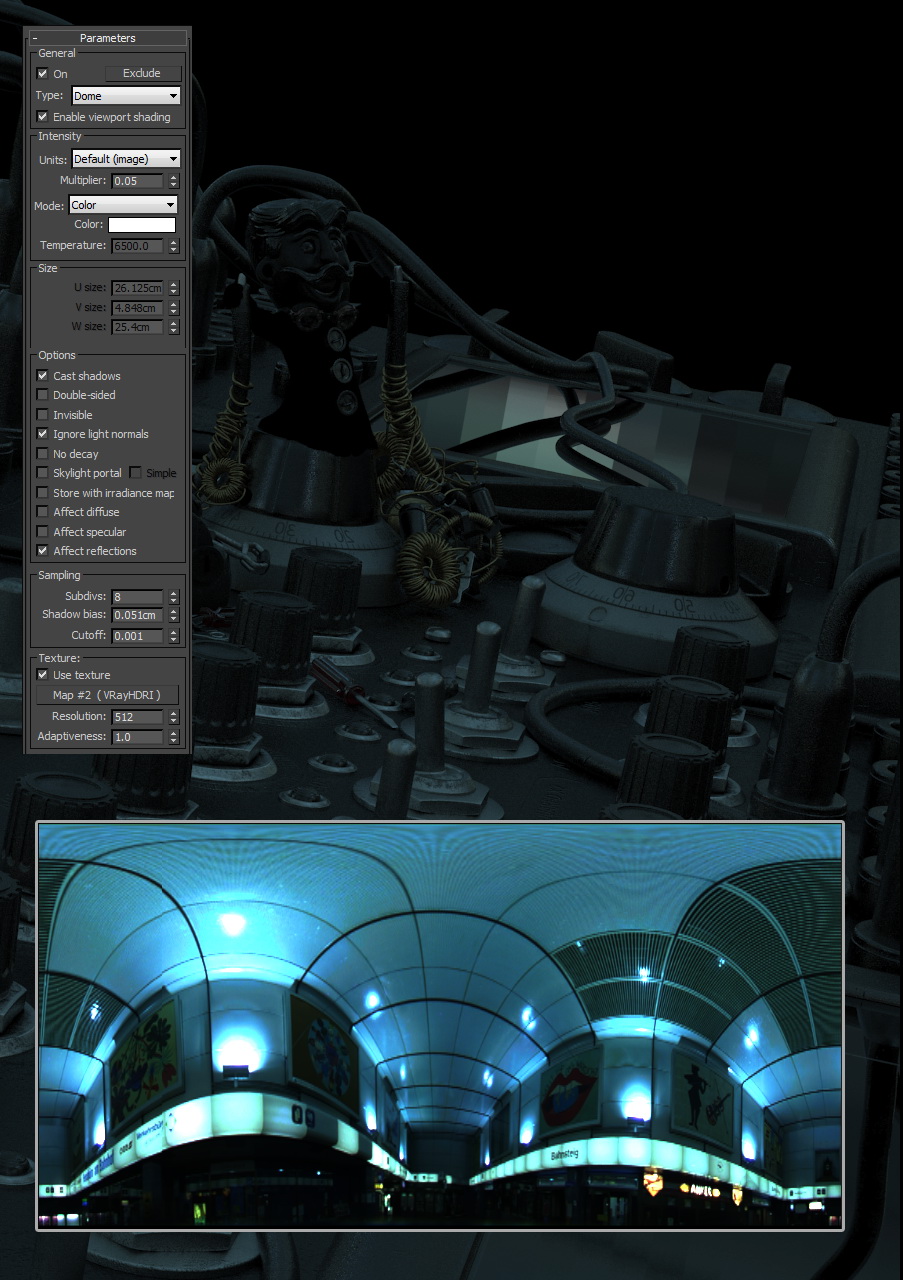Click the Multiplier spinner arrows
903x1280 pixels.
pos(174,181)
